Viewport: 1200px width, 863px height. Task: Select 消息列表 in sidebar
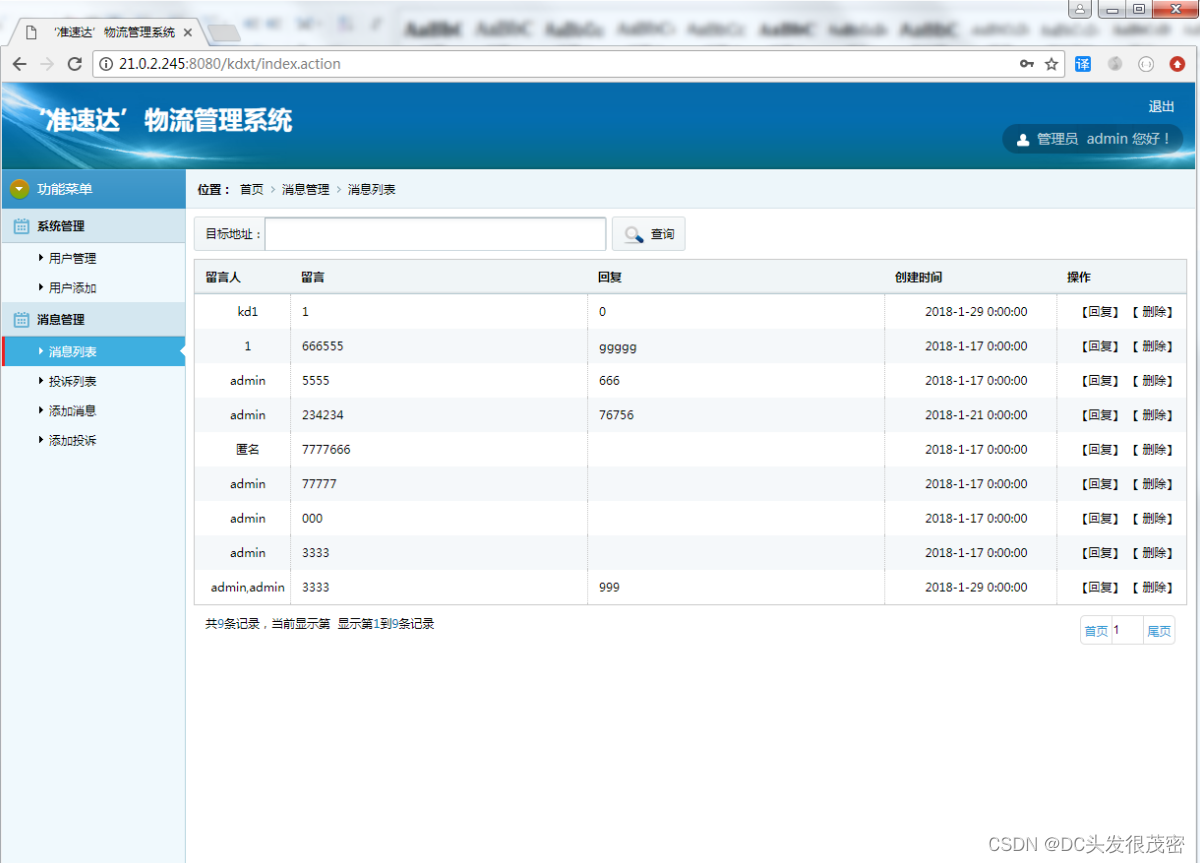tap(93, 352)
